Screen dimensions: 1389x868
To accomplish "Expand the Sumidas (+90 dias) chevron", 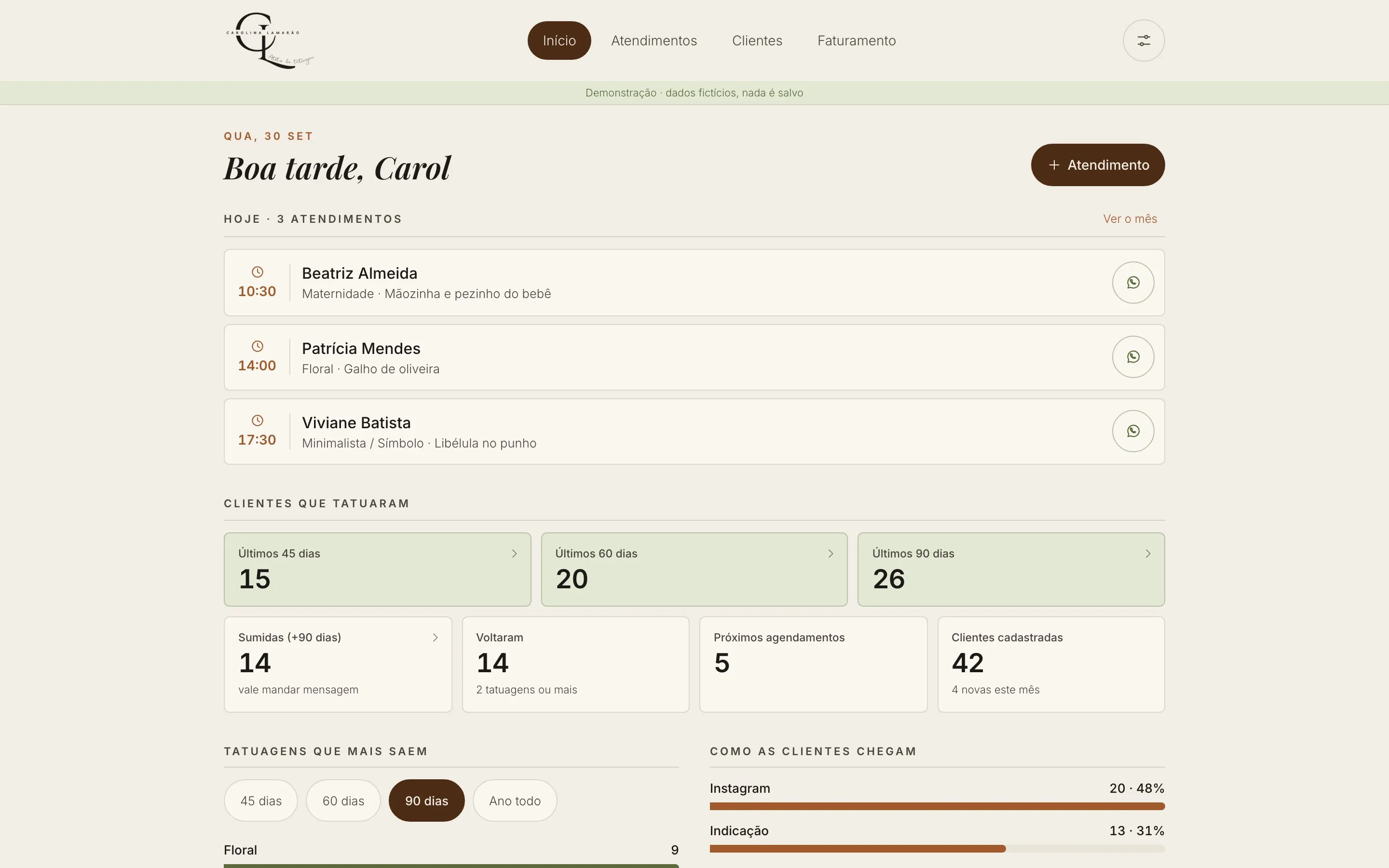I will 435,638.
